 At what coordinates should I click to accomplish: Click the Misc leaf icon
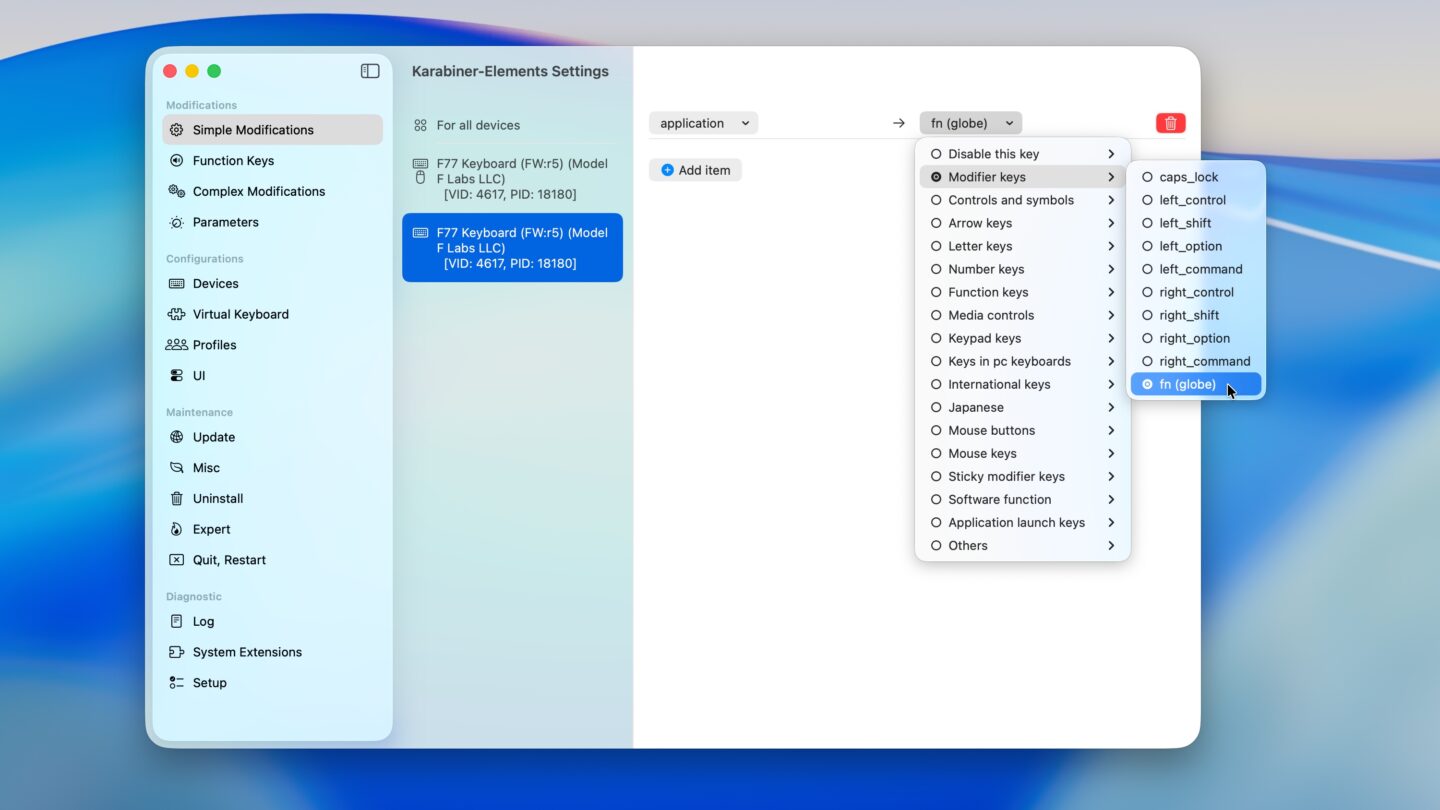[x=177, y=468]
